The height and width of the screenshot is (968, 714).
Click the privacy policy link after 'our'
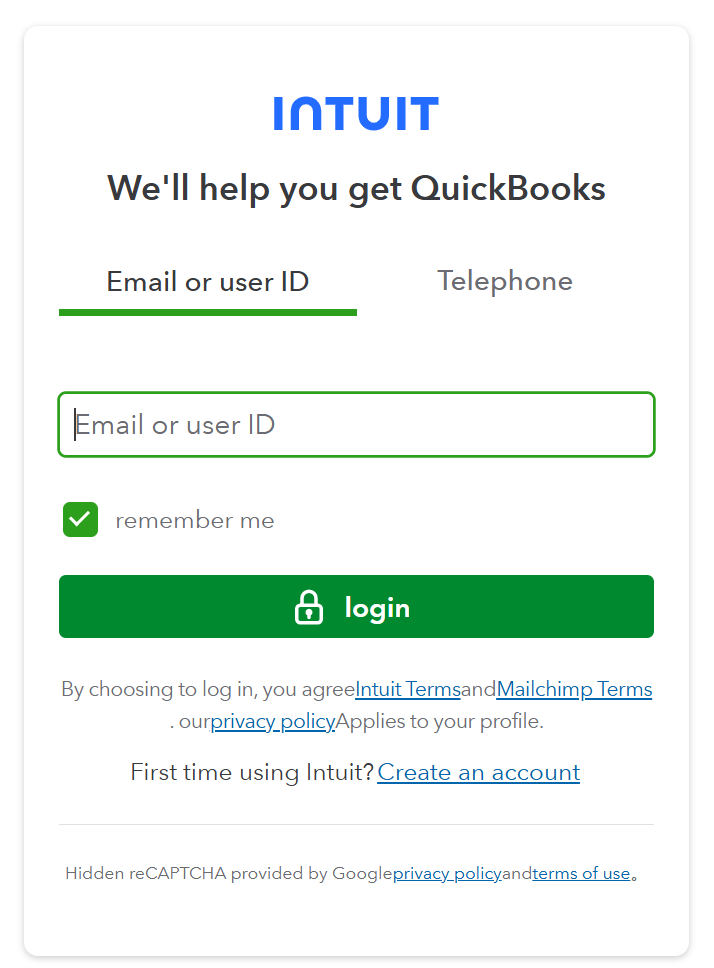pyautogui.click(x=272, y=721)
